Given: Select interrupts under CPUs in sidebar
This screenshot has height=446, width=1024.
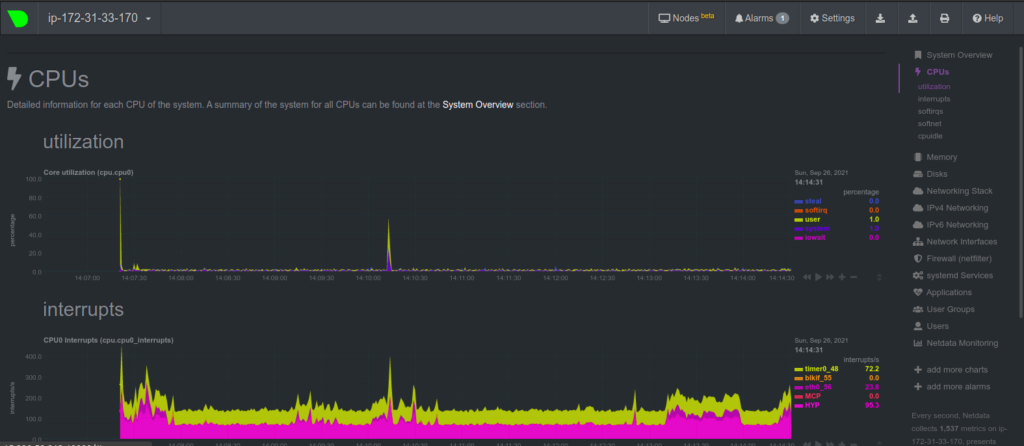Looking at the screenshot, I should point(934,100).
